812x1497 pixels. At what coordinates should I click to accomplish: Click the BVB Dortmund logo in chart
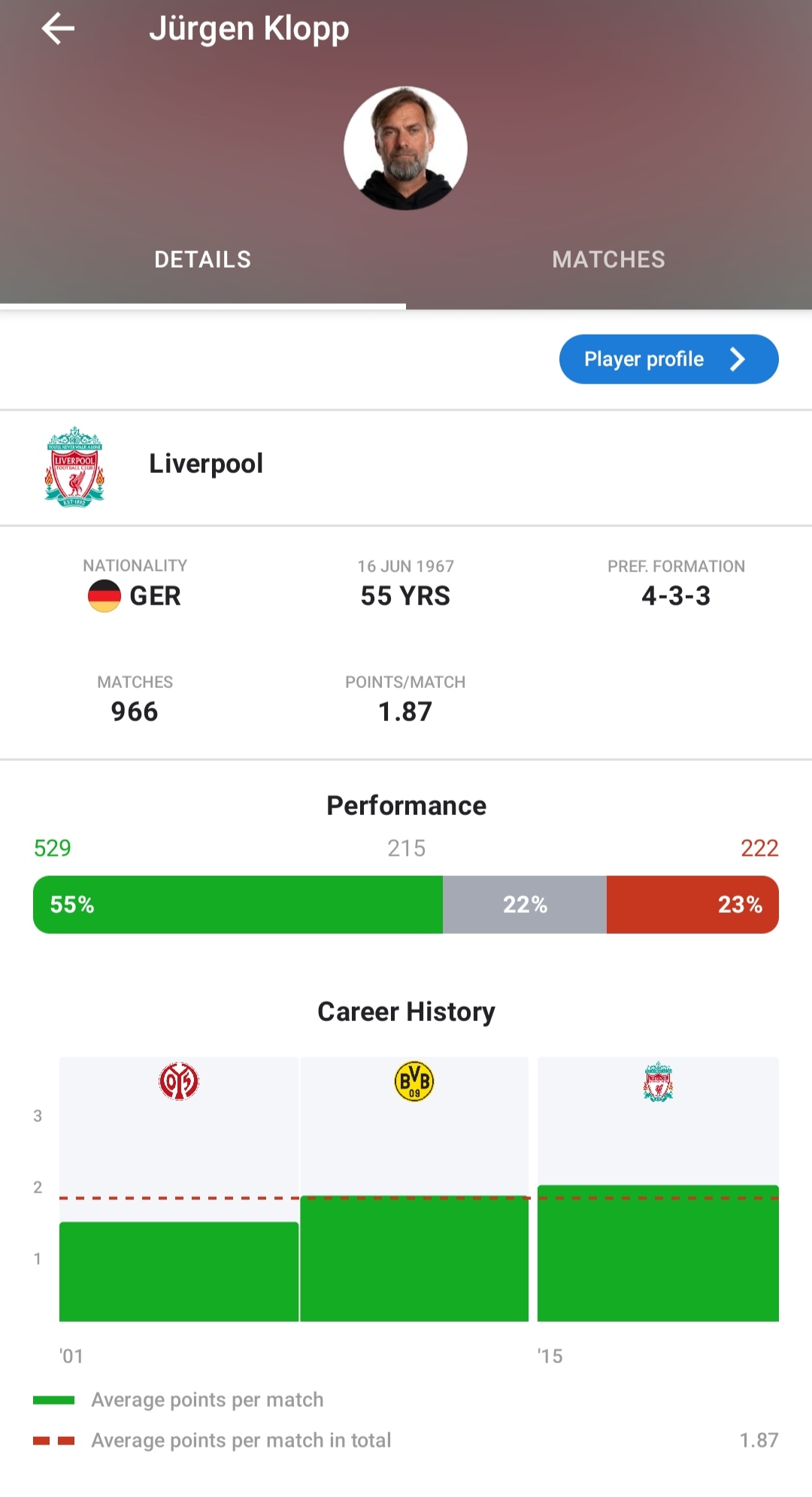[414, 1081]
